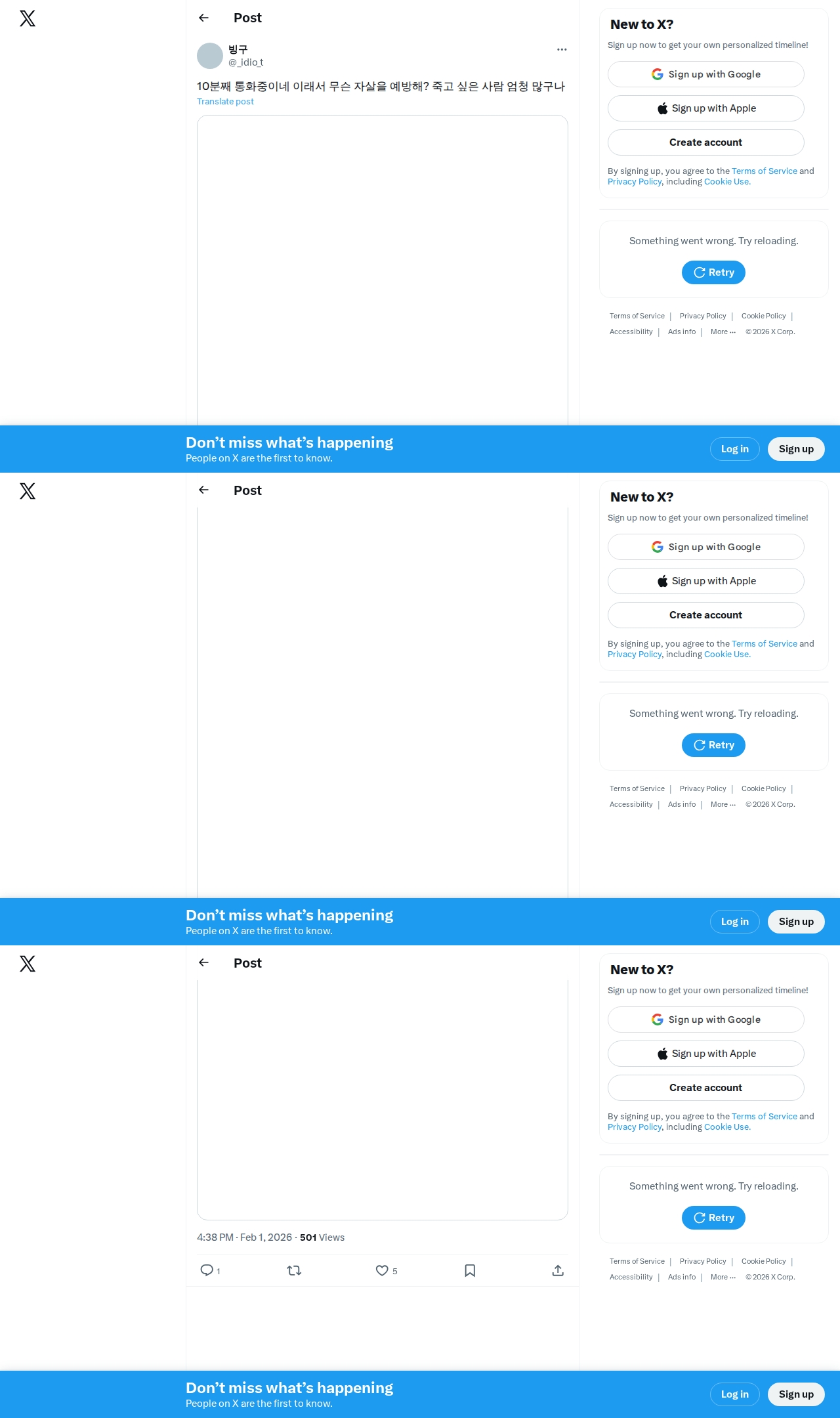This screenshot has height=1418, width=840.
Task: Click the first Create account button
Action: 705,142
